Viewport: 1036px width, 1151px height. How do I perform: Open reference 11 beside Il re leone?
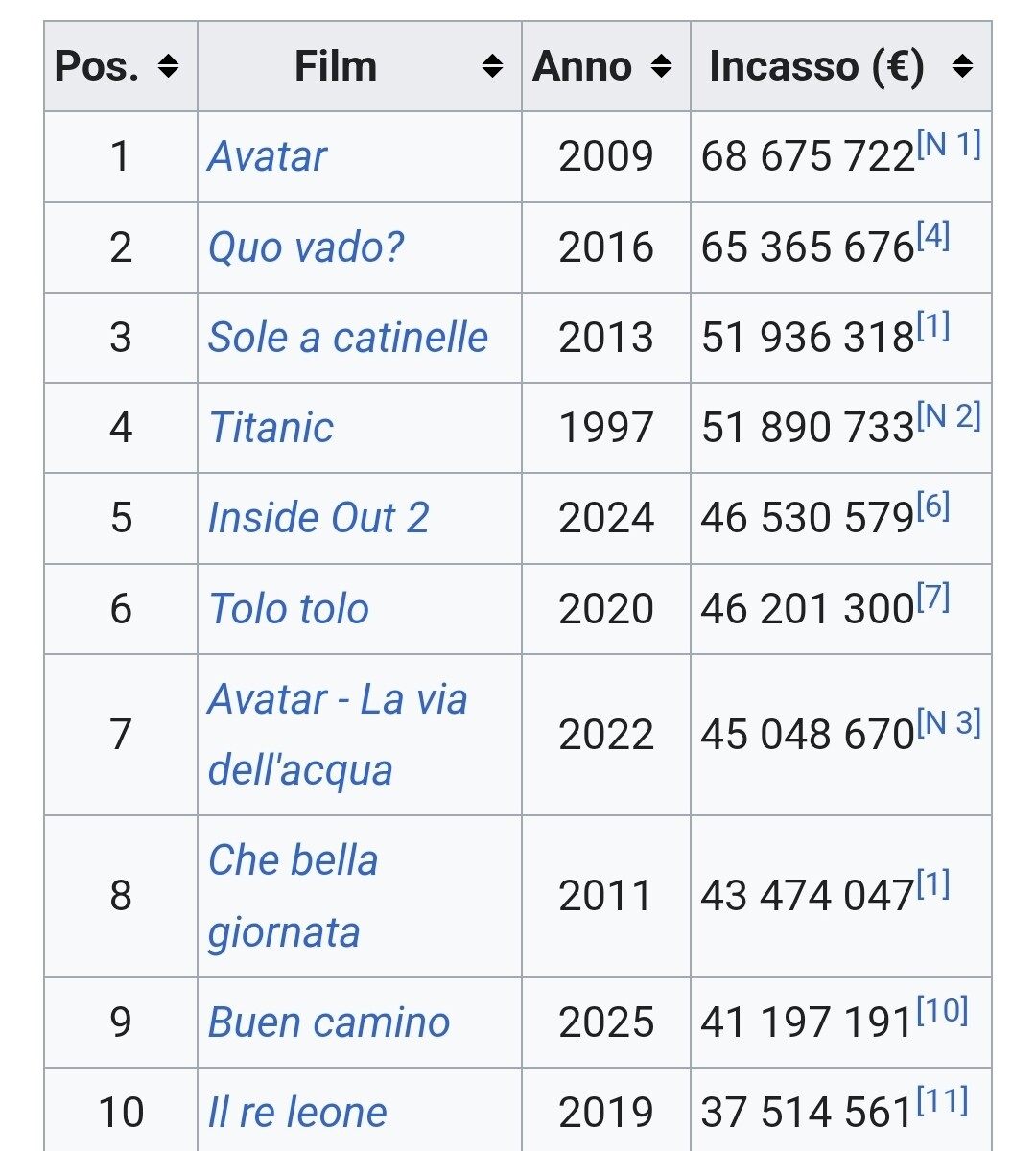tap(942, 1100)
